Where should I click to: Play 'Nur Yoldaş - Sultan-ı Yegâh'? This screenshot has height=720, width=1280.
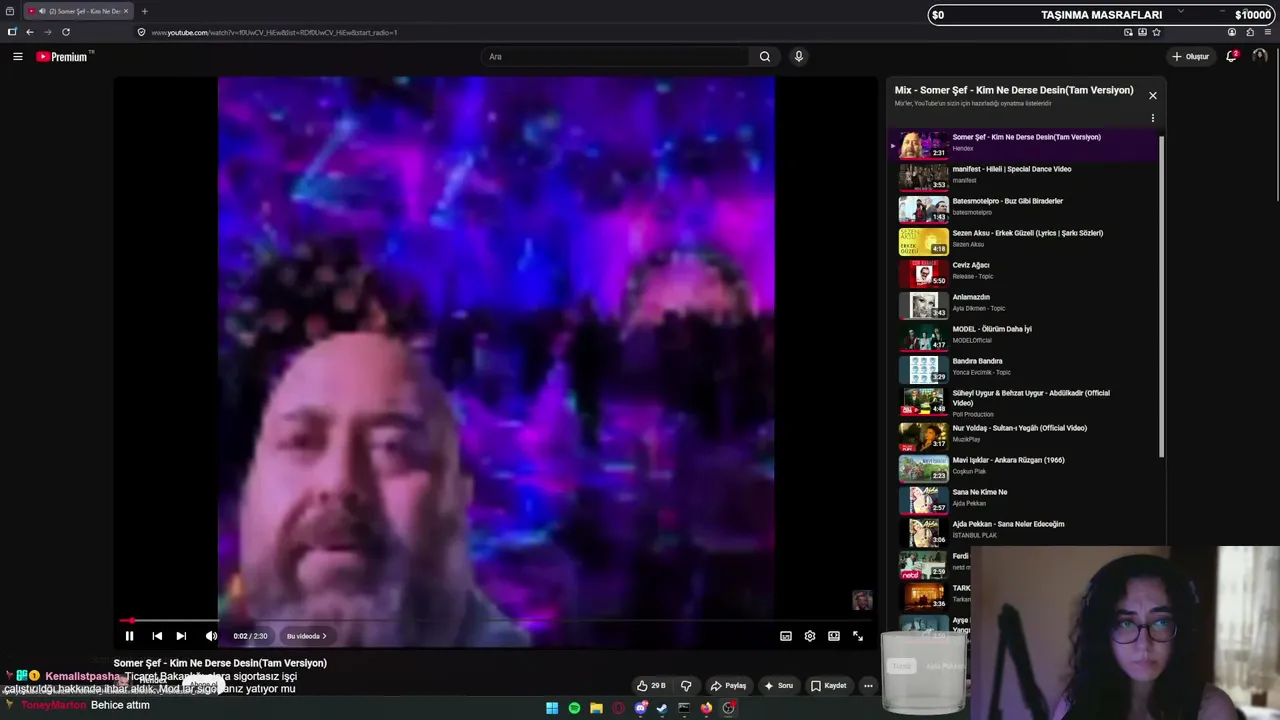(1024, 436)
